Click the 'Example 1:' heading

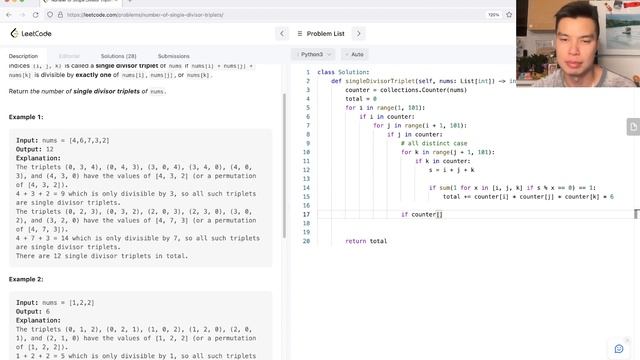26,117
